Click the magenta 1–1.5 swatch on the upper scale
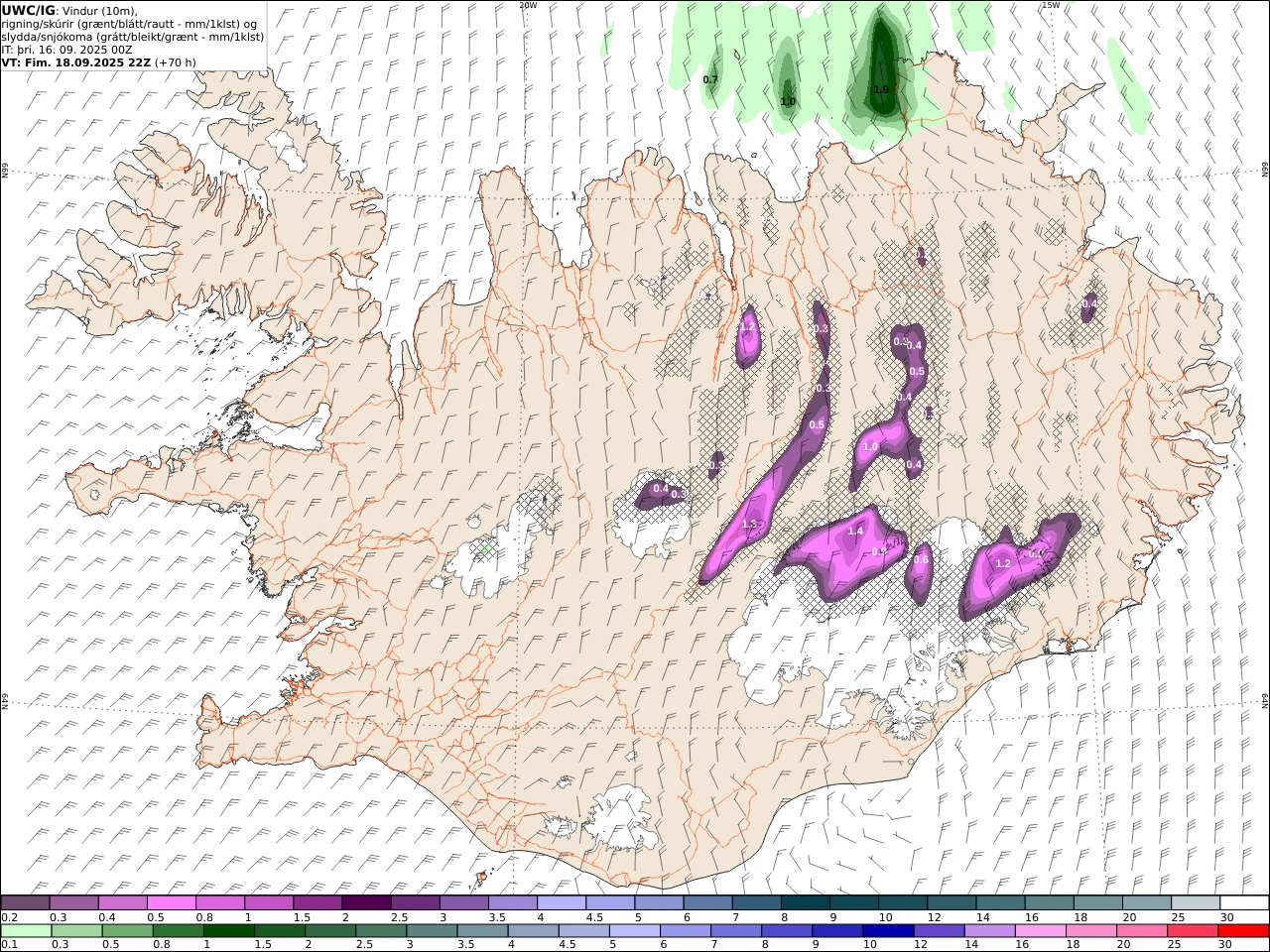Screen dimensions: 1270x952 point(269,903)
